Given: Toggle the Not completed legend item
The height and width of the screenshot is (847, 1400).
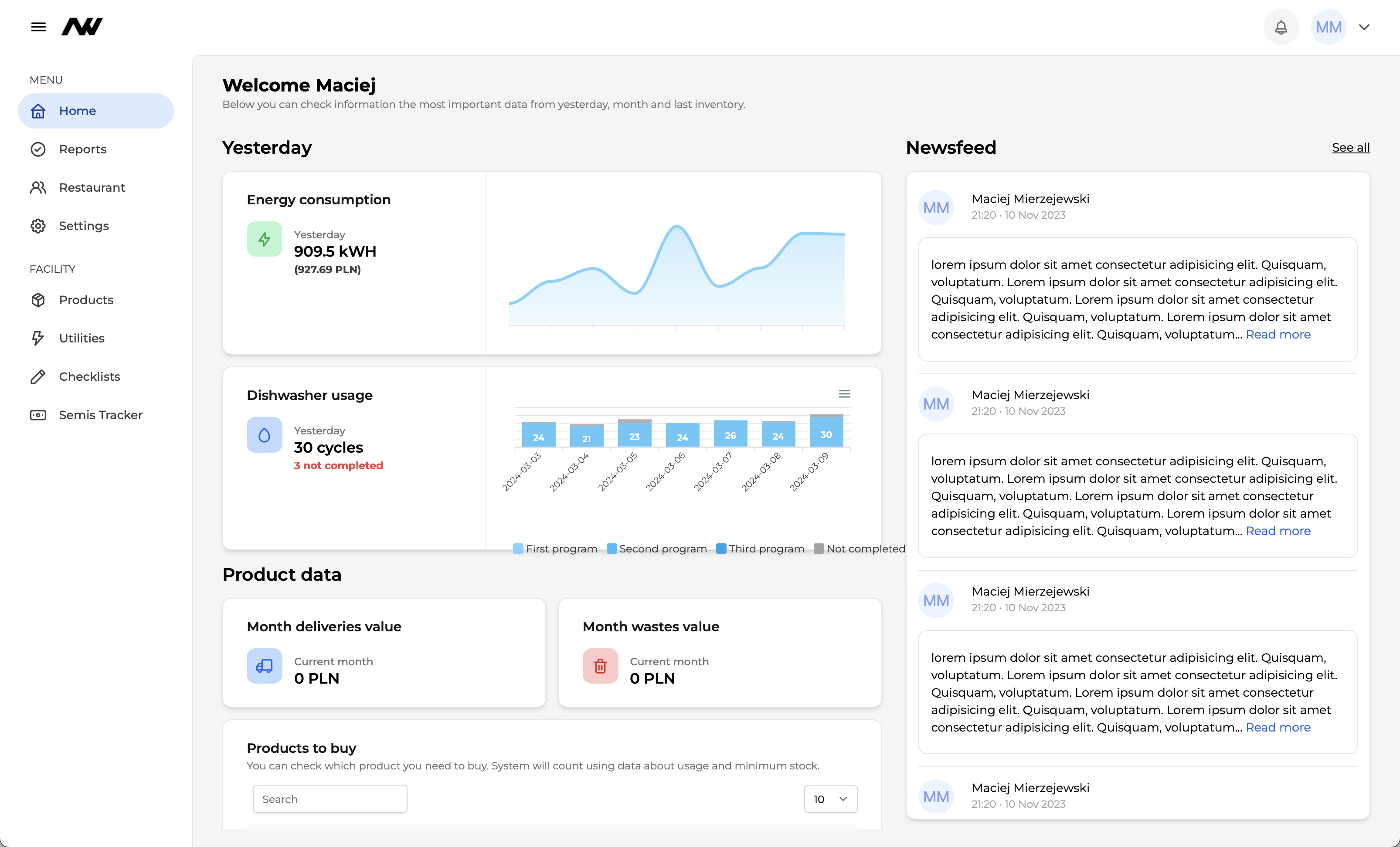Looking at the screenshot, I should tap(859, 549).
